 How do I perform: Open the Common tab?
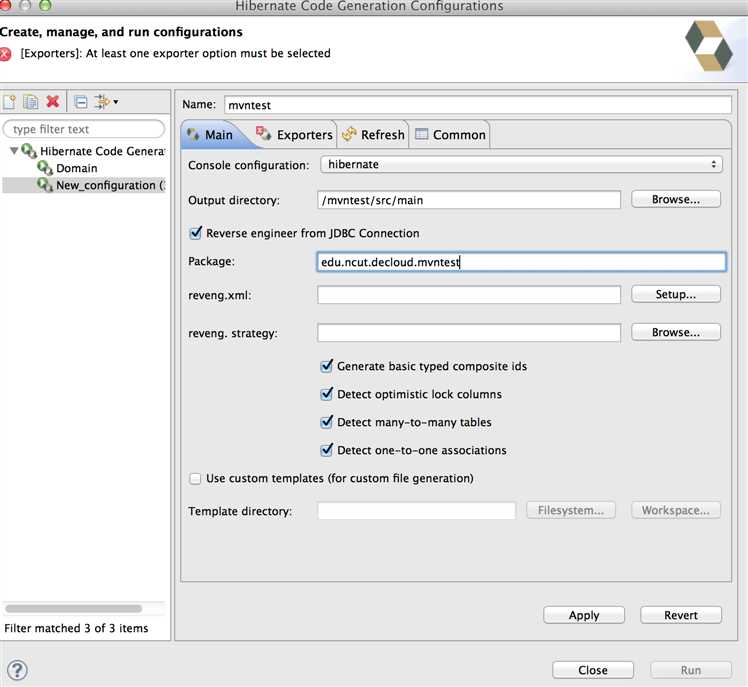tap(450, 135)
